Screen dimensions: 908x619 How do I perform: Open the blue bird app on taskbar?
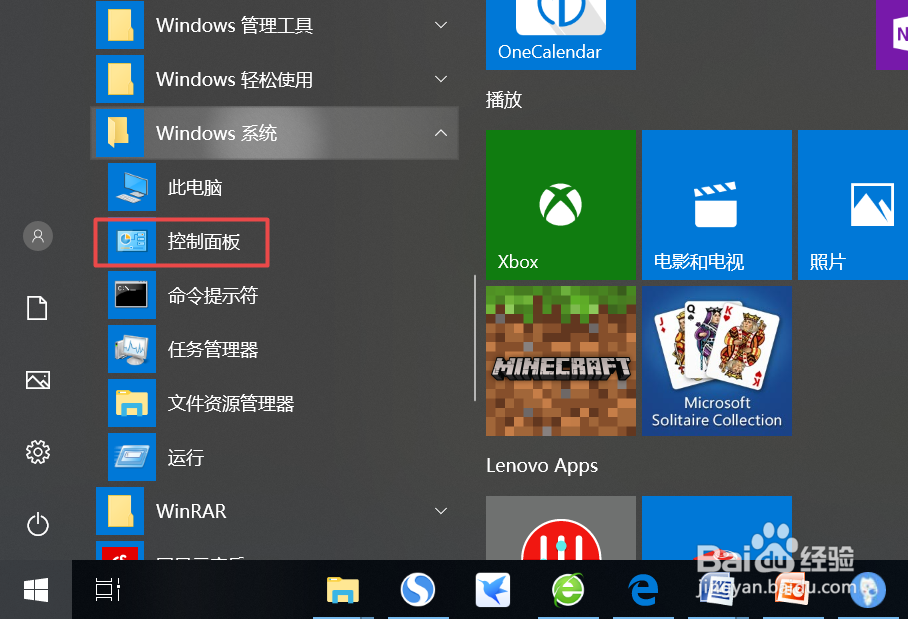pos(493,590)
